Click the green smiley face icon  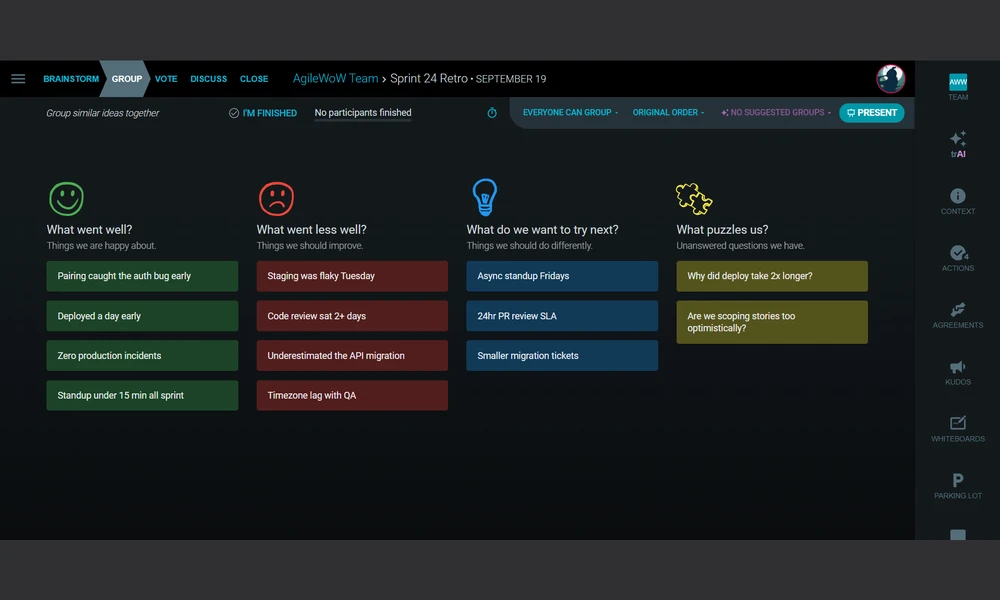[x=66, y=198]
